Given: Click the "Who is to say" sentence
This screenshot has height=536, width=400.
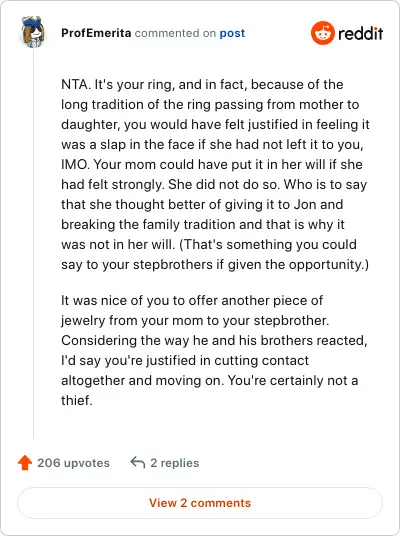Looking at the screenshot, I should pos(325,185).
